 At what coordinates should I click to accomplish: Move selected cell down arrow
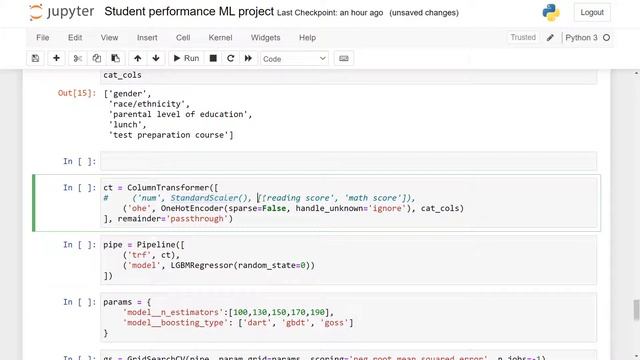(x=156, y=58)
